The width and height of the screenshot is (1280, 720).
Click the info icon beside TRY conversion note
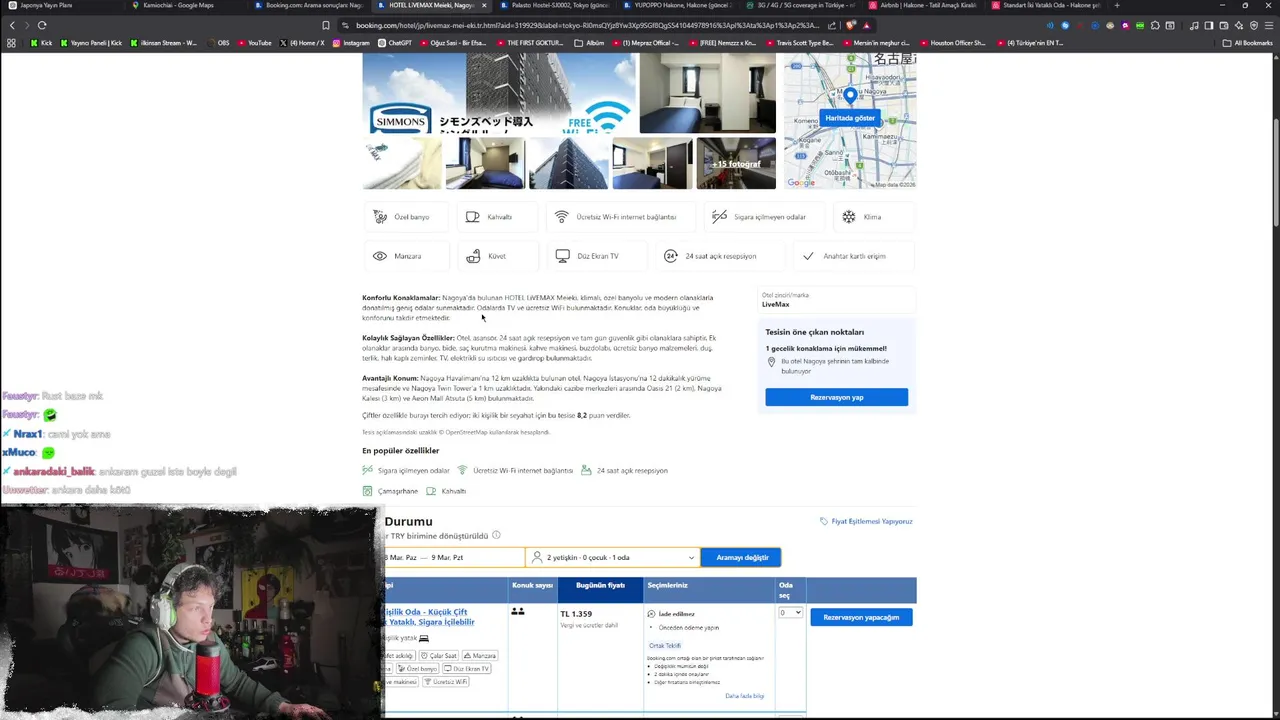[496, 535]
